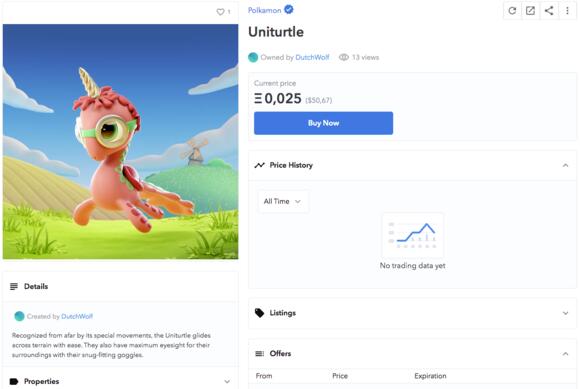The height and width of the screenshot is (389, 580).
Task: Refresh metadata using the reload icon
Action: click(x=512, y=11)
